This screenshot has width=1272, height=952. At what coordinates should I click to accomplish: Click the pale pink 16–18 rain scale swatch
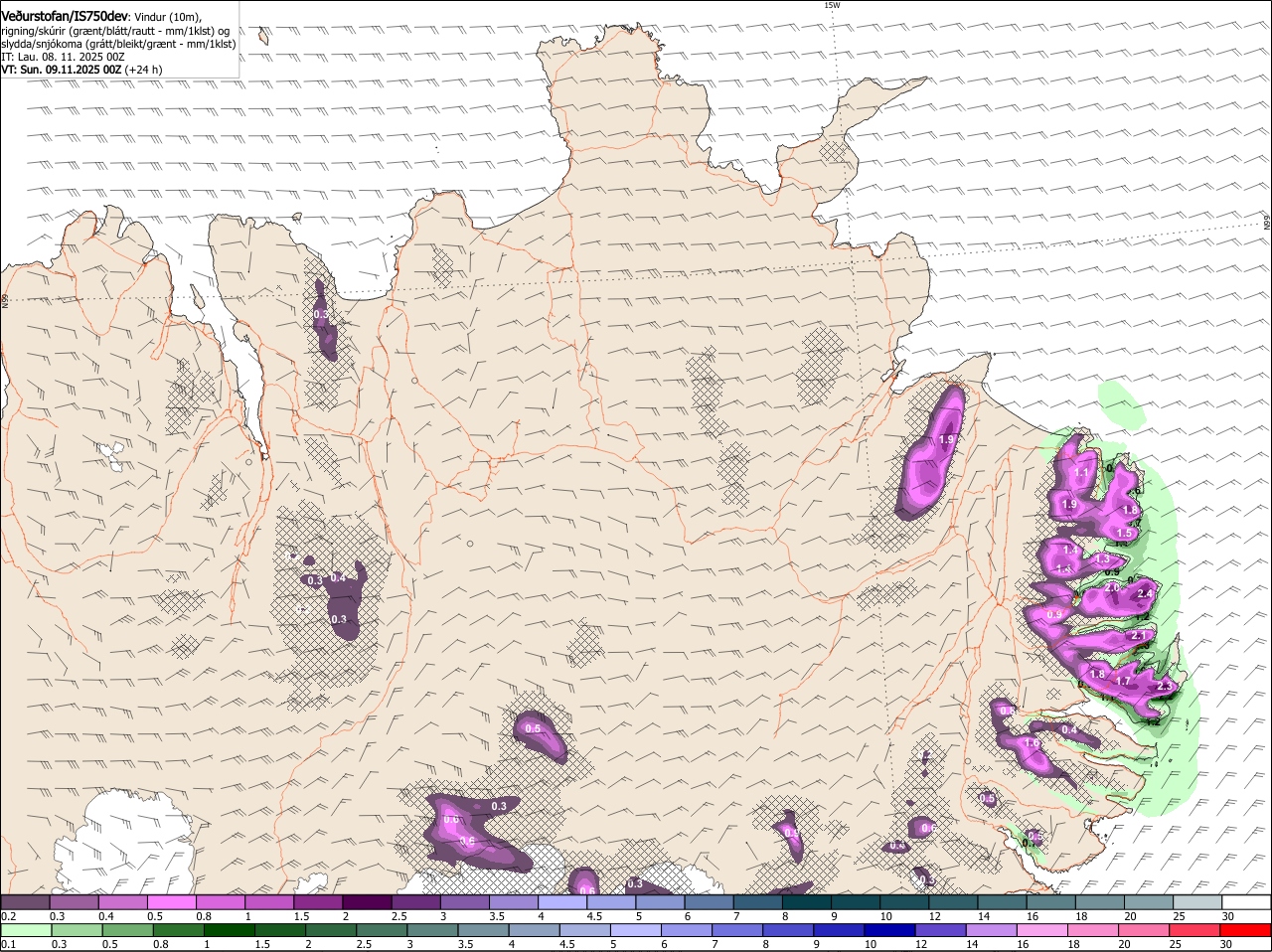[x=1042, y=930]
